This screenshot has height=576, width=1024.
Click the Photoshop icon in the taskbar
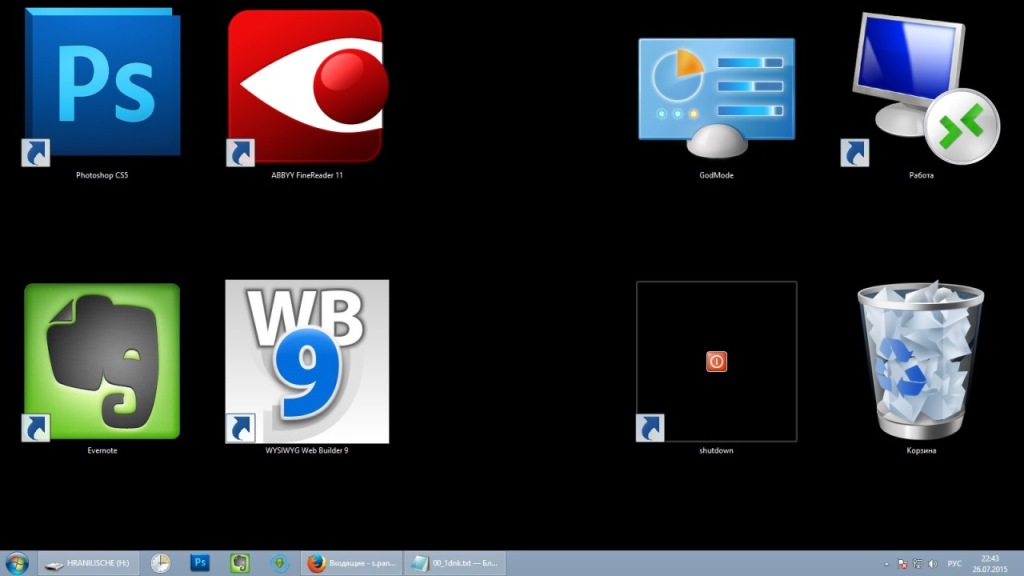(200, 563)
